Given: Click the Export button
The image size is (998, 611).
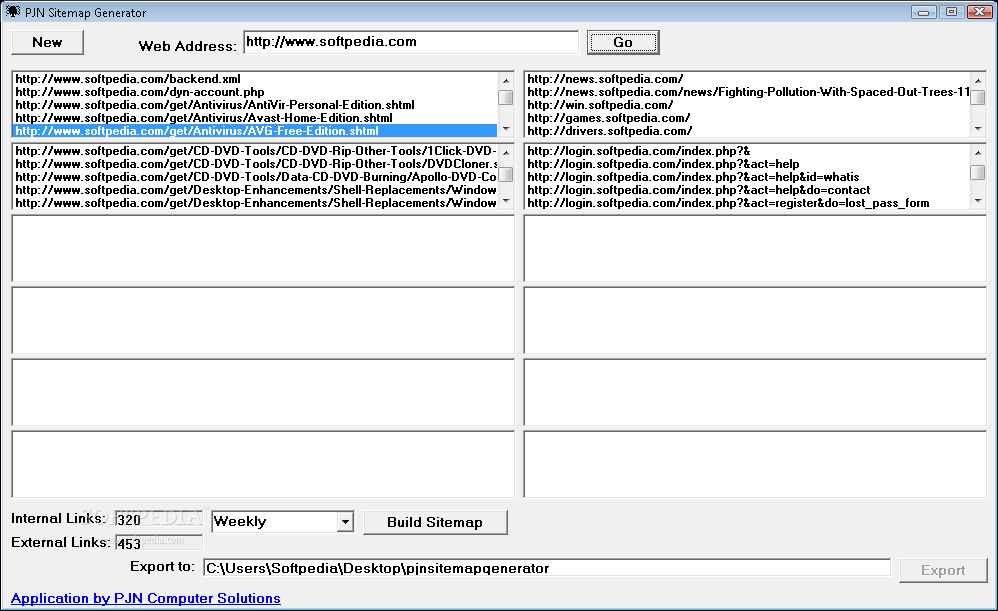Looking at the screenshot, I should click(x=943, y=570).
